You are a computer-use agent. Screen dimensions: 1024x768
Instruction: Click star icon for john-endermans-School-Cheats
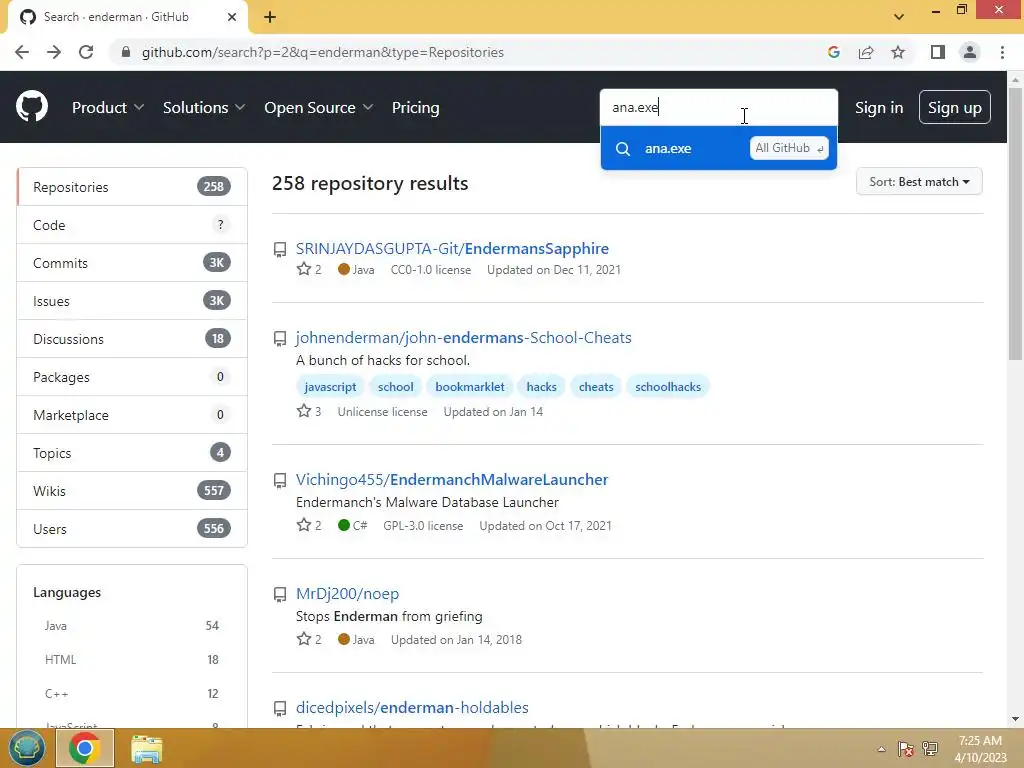(304, 411)
